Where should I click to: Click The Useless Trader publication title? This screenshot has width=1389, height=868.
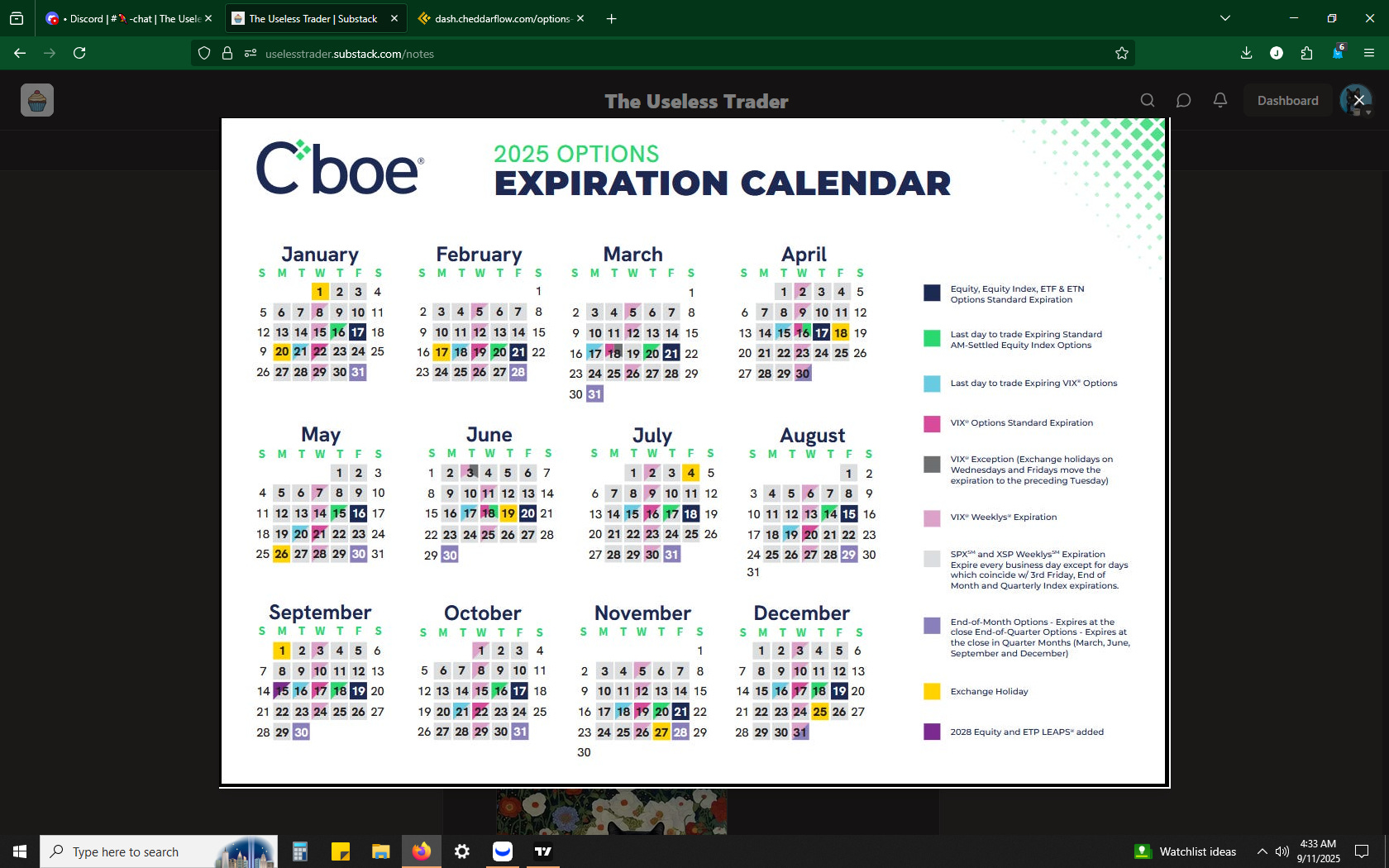coord(696,101)
